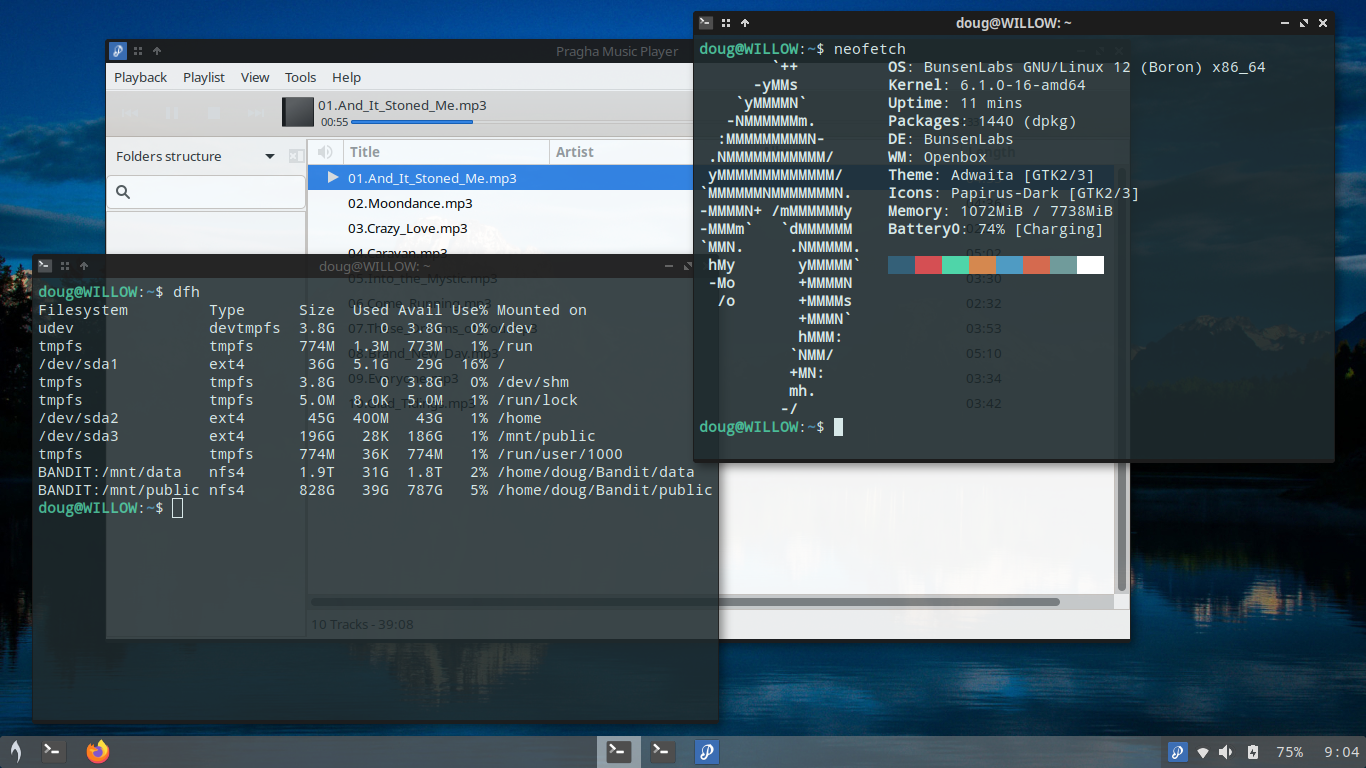Click the speaker column header icon in playlist
The height and width of the screenshot is (768, 1366).
point(324,152)
